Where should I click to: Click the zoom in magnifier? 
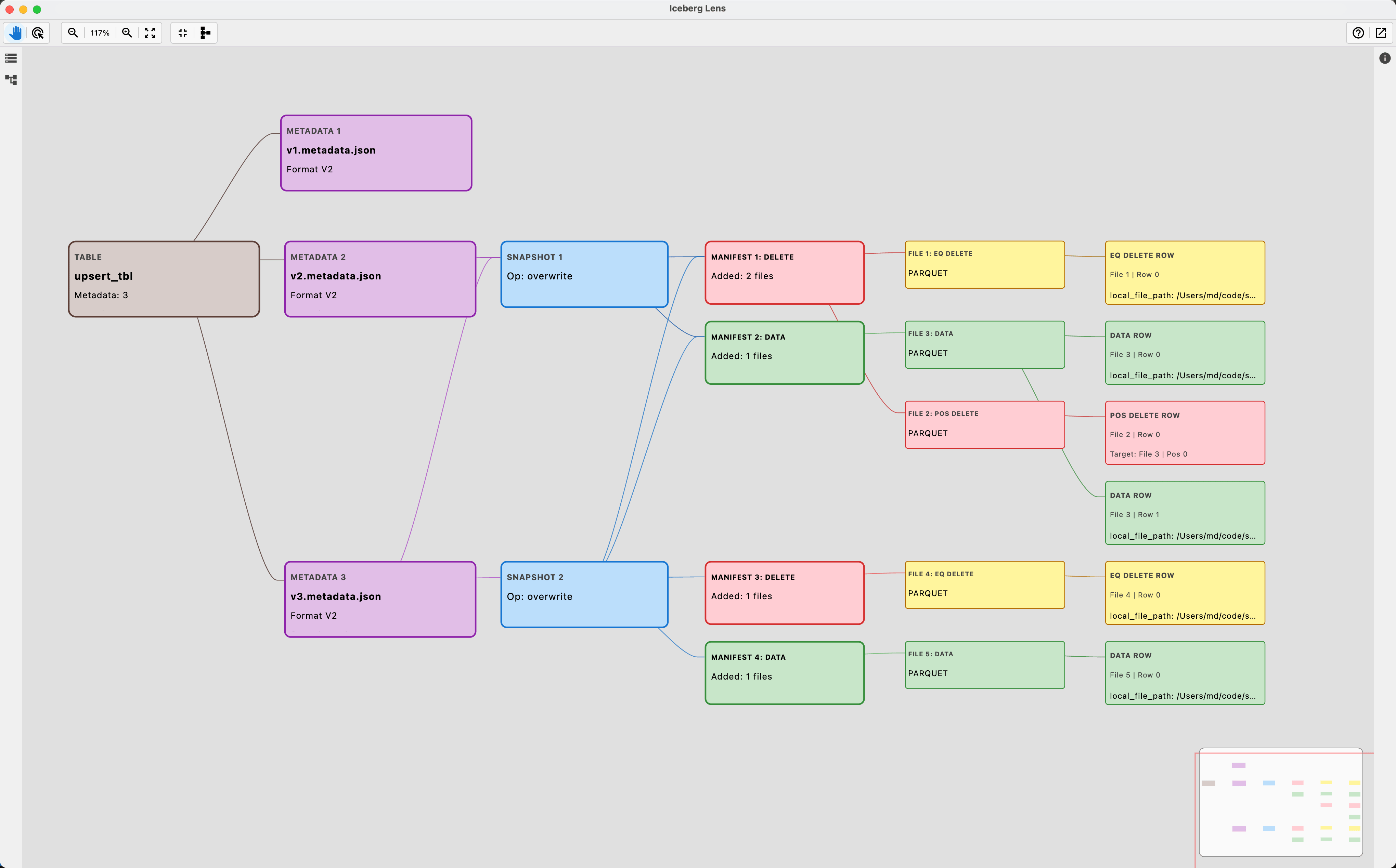pyautogui.click(x=127, y=33)
